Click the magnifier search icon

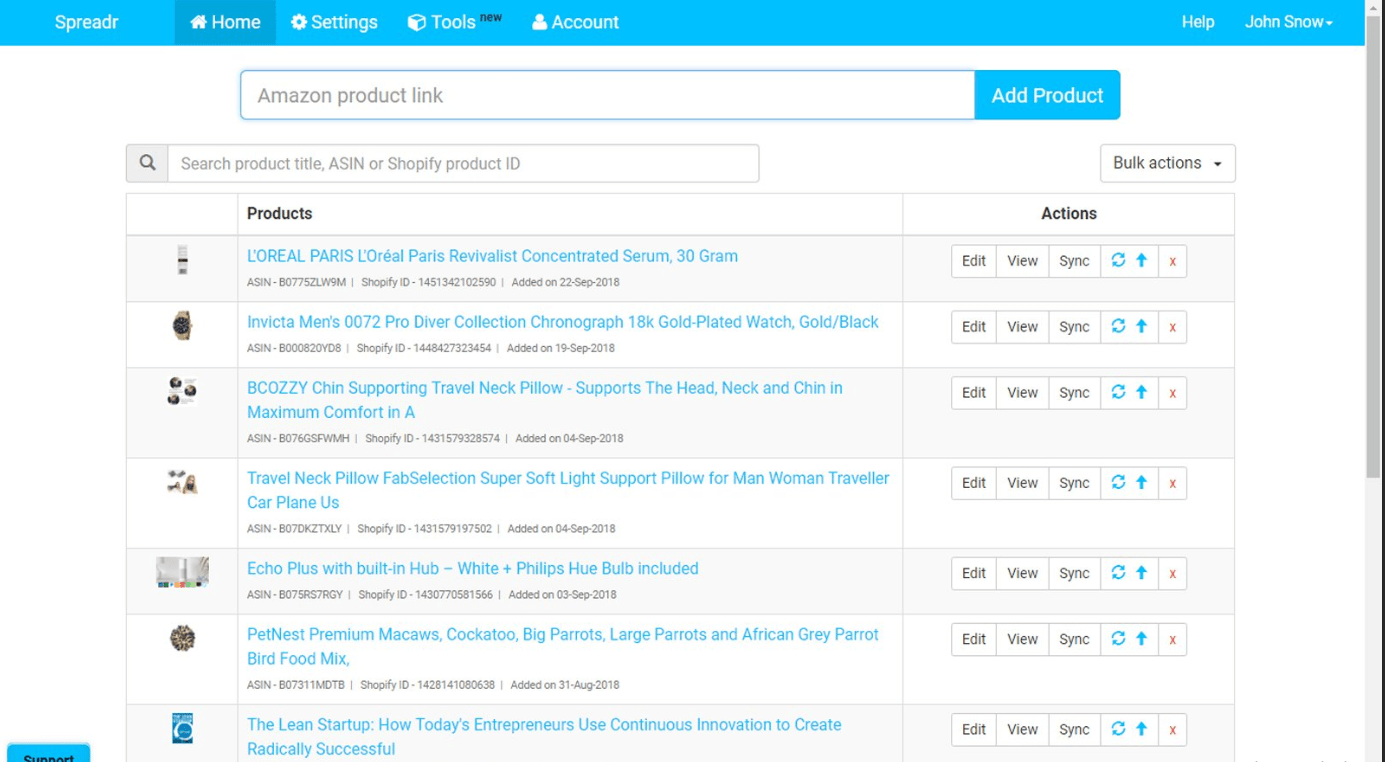click(x=147, y=163)
